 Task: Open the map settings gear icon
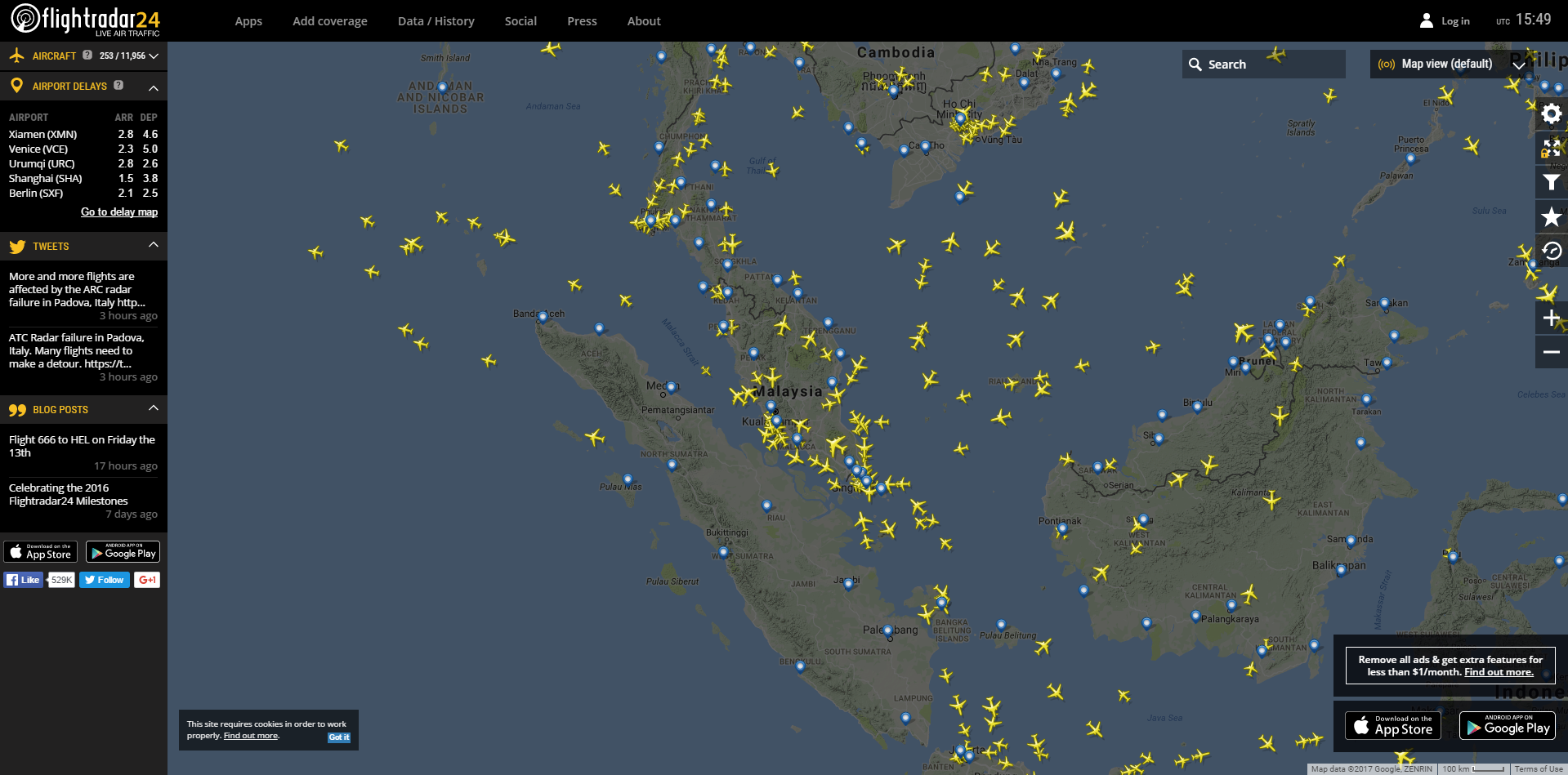[x=1551, y=114]
